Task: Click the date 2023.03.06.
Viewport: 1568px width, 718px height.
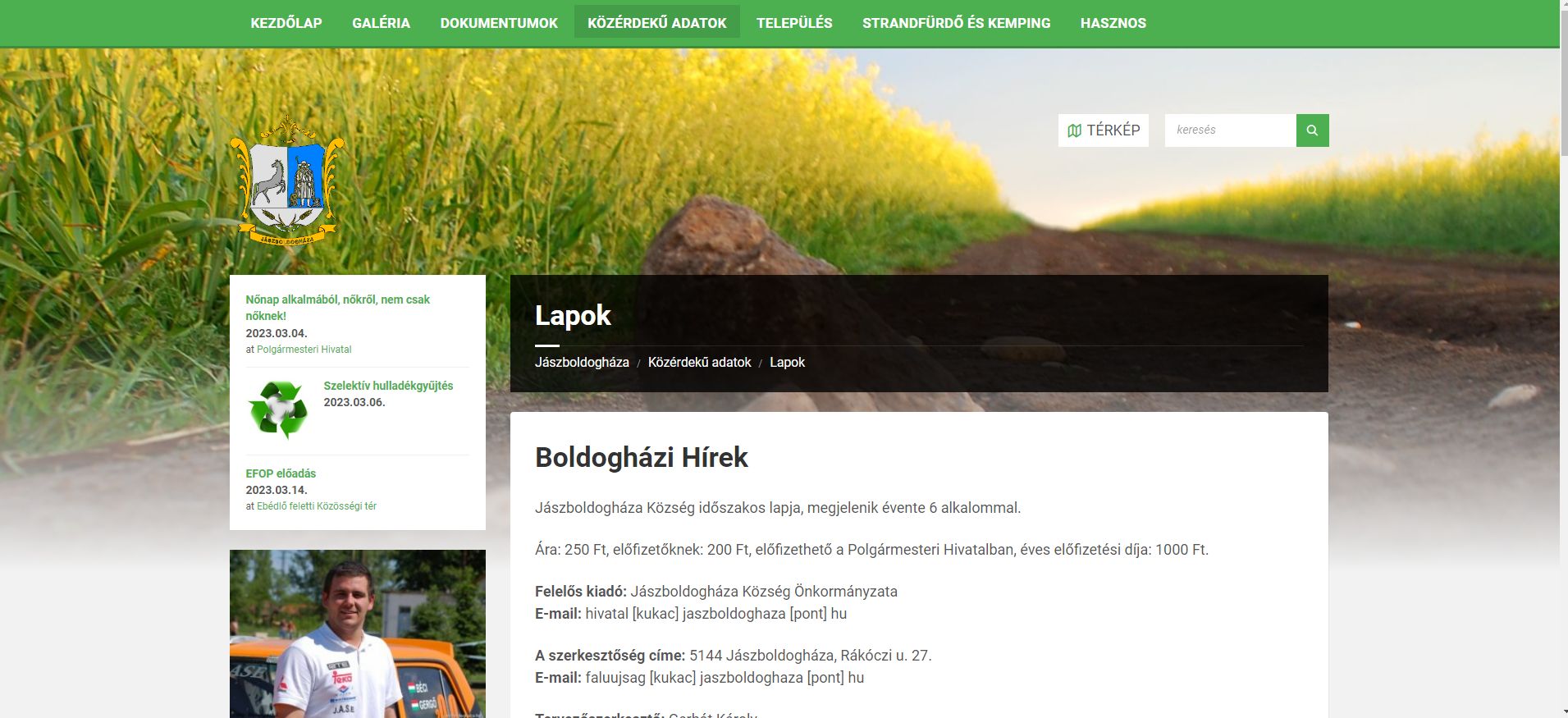Action: tap(354, 402)
